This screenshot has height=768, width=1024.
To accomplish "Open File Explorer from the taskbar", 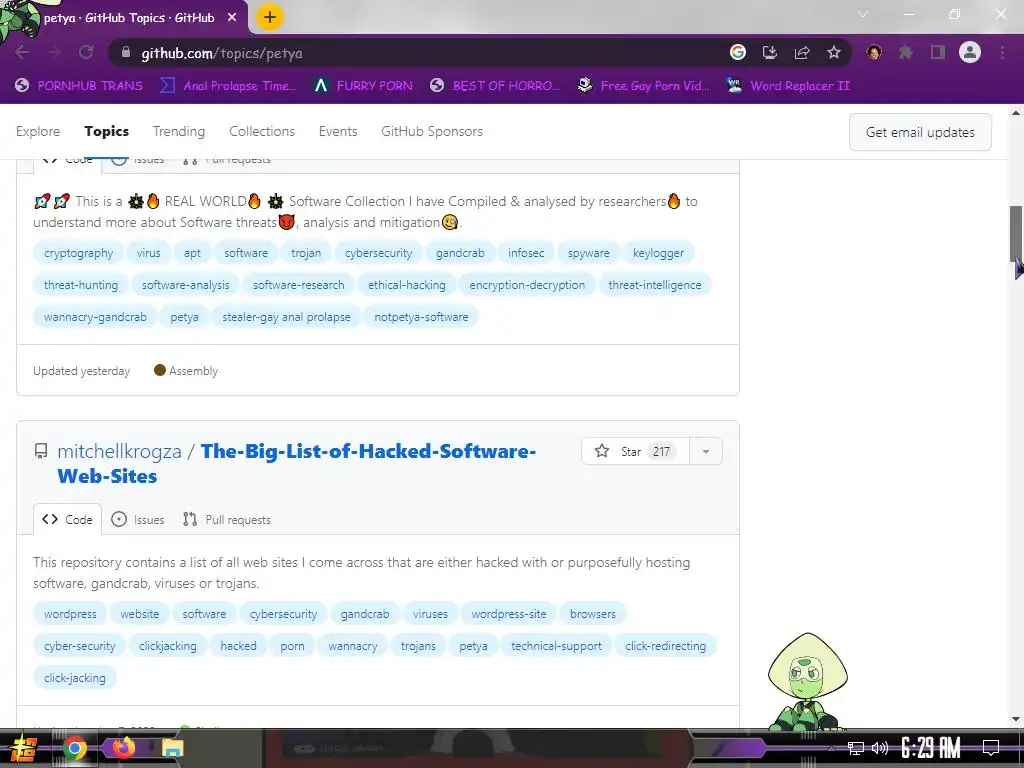I will [172, 748].
